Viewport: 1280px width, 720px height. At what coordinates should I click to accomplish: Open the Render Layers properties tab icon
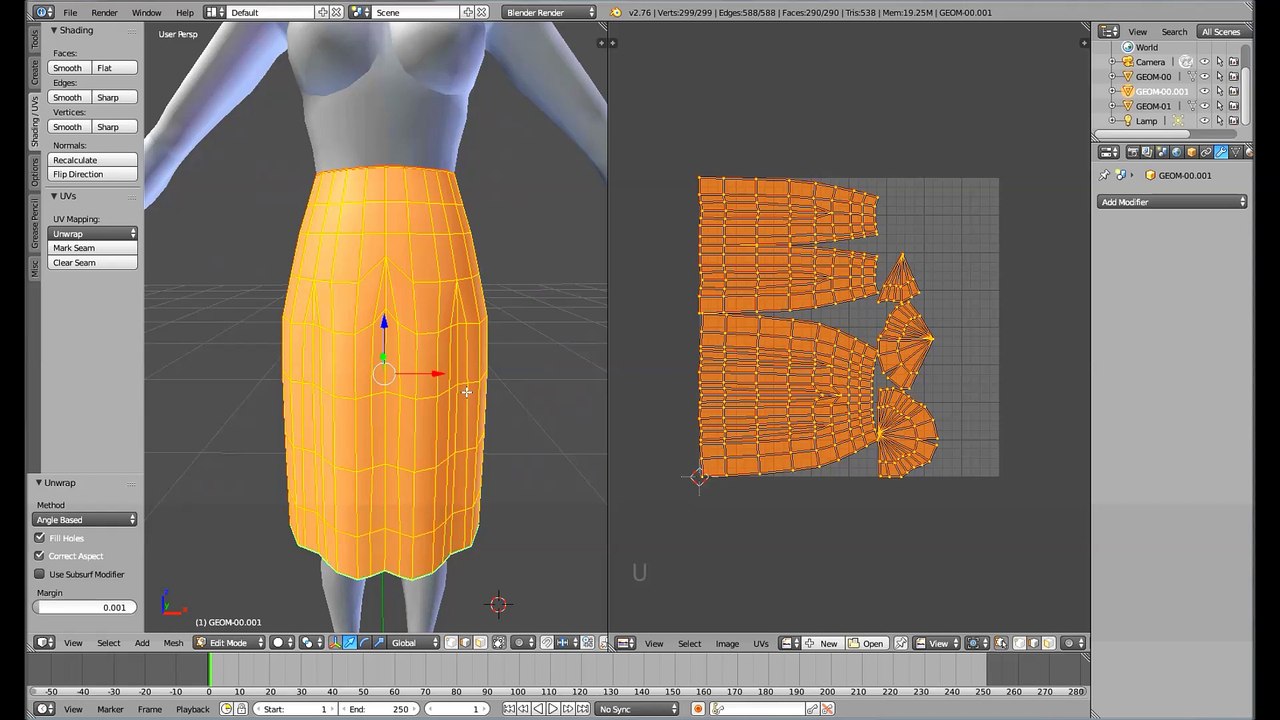click(x=1147, y=152)
